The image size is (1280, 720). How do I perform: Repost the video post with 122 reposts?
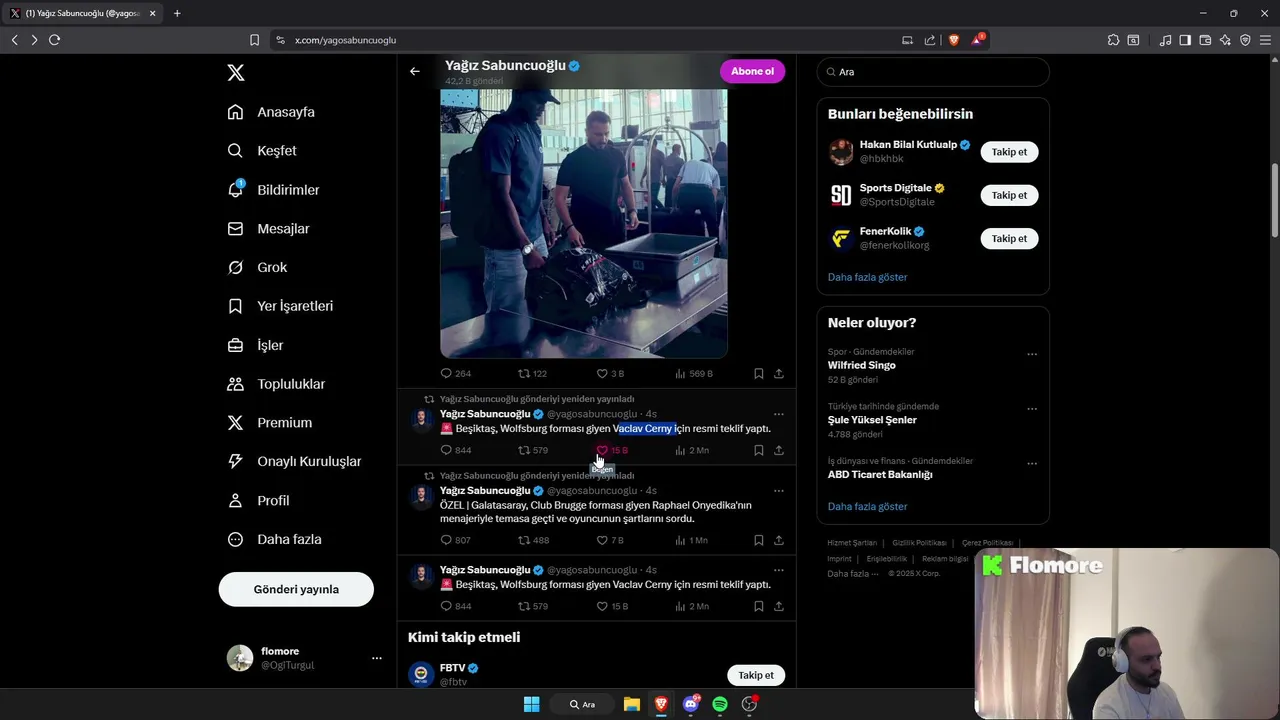532,374
